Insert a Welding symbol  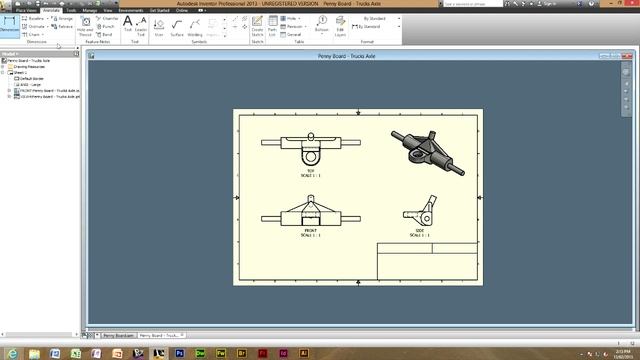pos(195,27)
